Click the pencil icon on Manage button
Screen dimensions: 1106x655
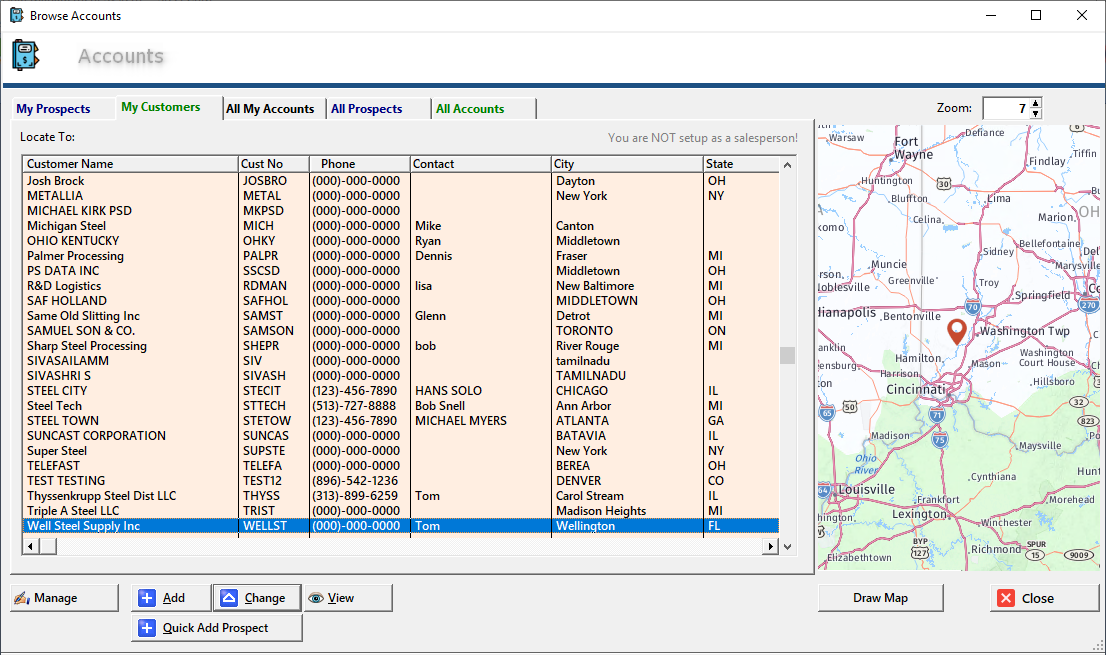21,598
